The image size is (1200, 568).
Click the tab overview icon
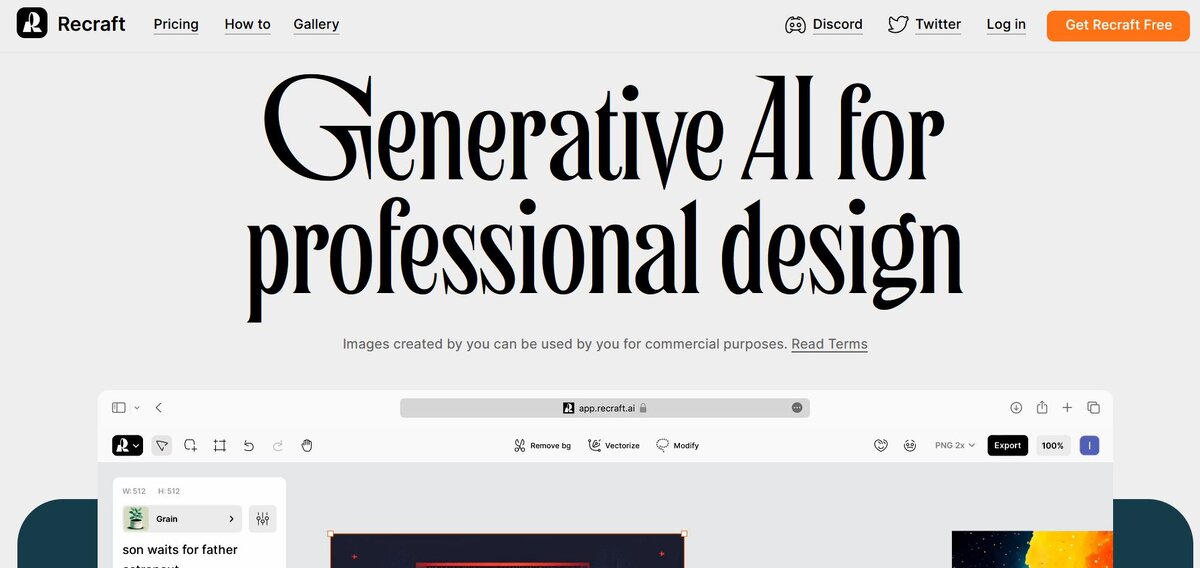tap(1093, 408)
